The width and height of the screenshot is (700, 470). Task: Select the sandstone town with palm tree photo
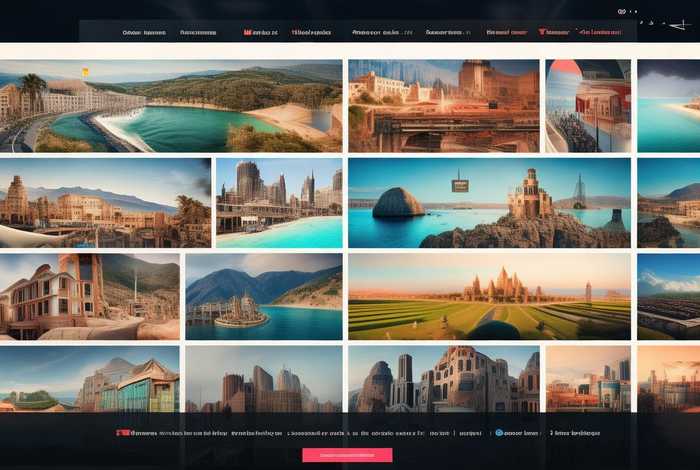(x=105, y=202)
